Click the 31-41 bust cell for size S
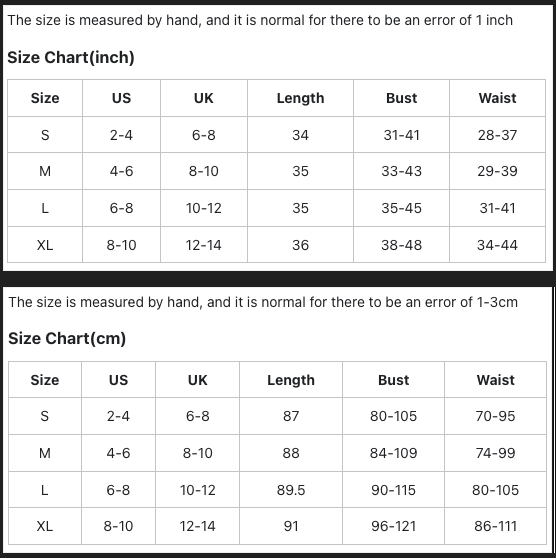The height and width of the screenshot is (558, 556). [402, 135]
